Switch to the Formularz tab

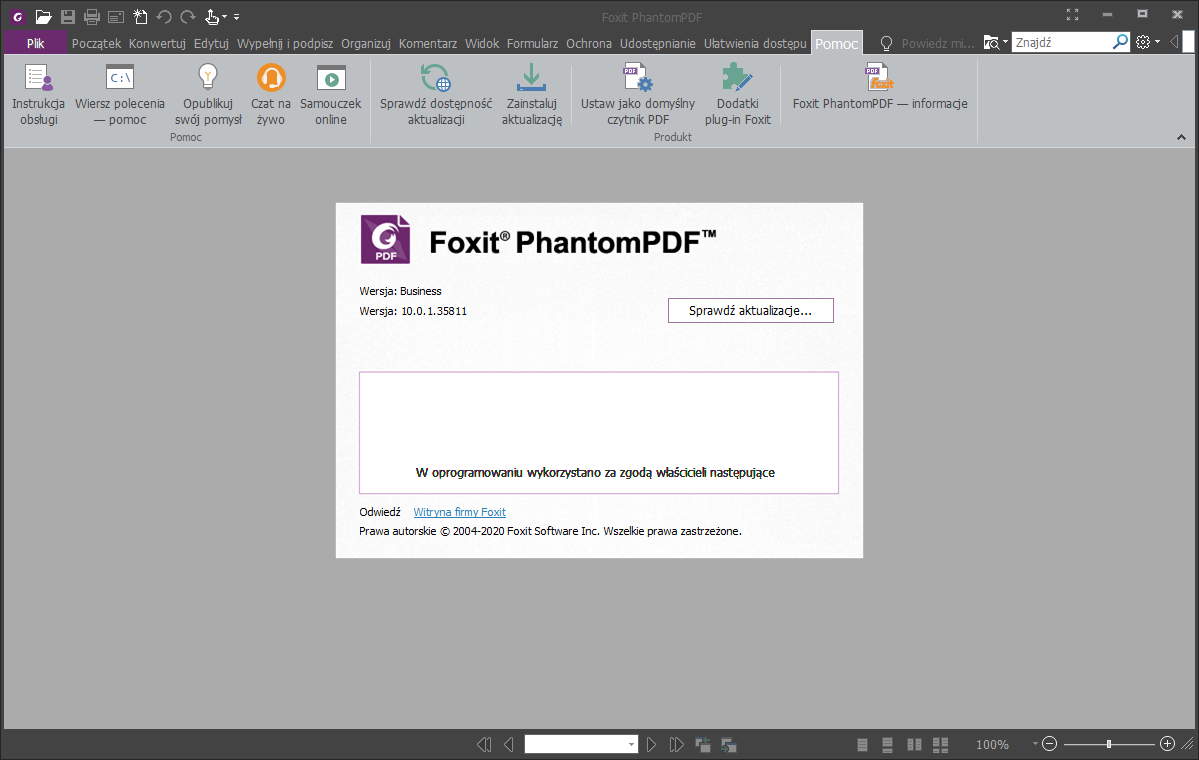coord(532,44)
